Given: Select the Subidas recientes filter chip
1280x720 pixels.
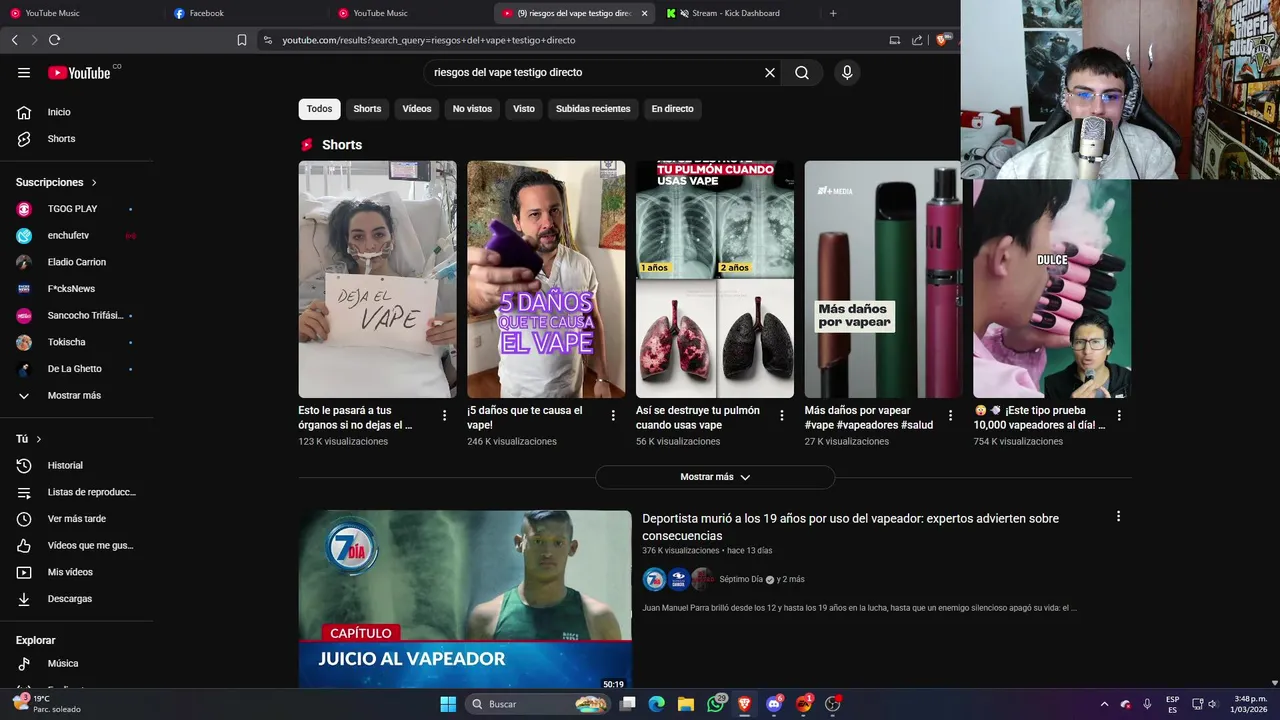Looking at the screenshot, I should (593, 109).
